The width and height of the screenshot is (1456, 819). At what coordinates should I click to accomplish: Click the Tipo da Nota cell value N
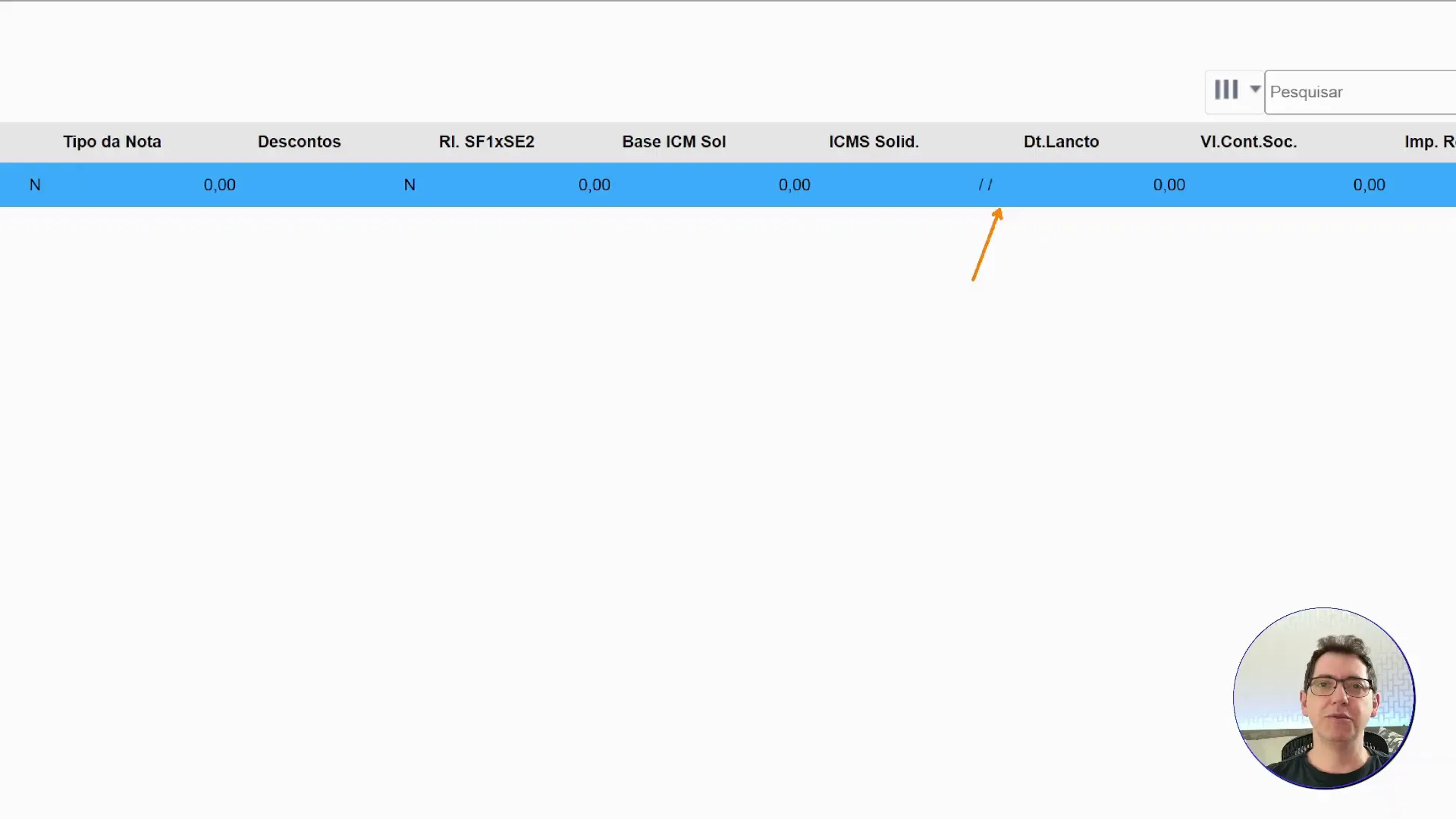coord(35,185)
